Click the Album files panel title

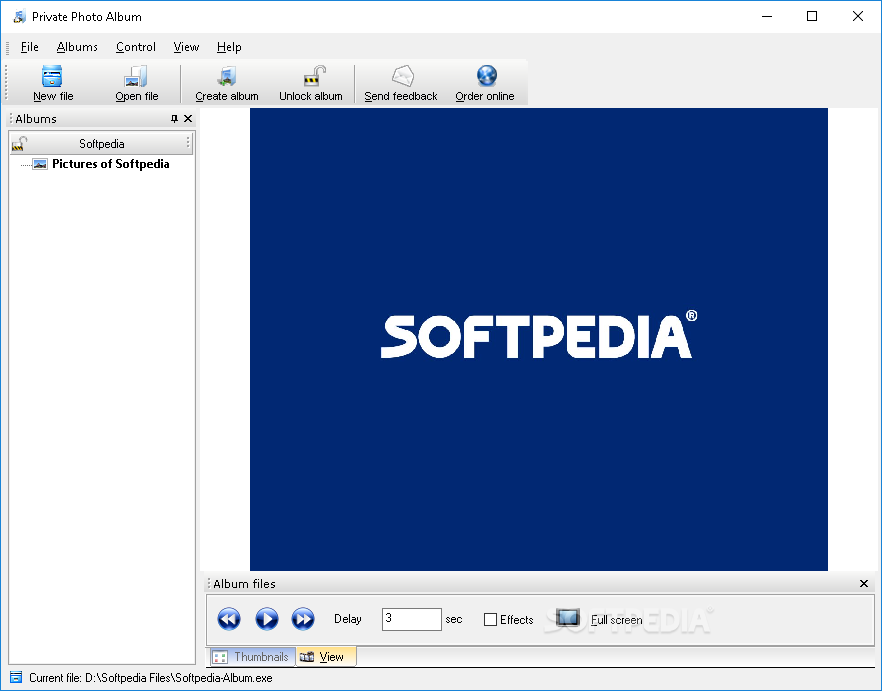[x=244, y=584]
